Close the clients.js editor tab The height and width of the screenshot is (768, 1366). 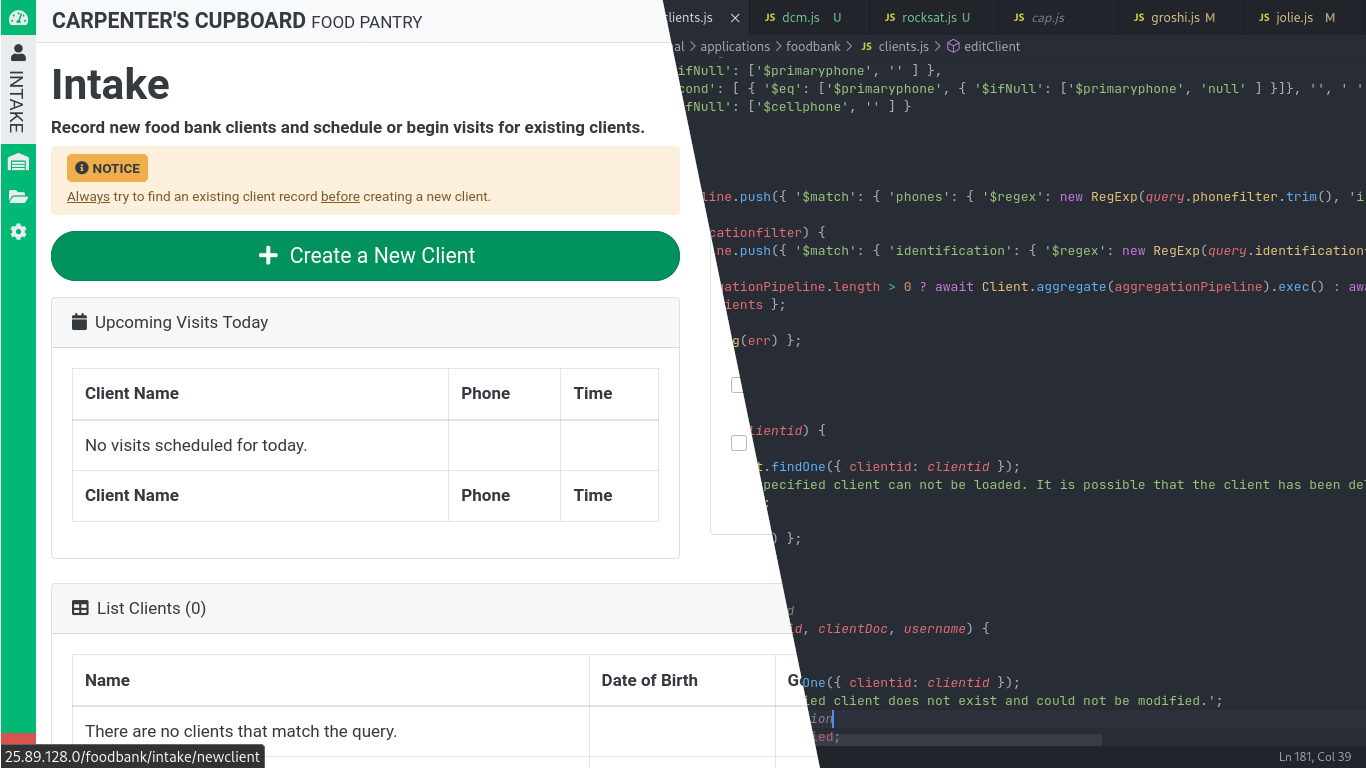point(735,18)
